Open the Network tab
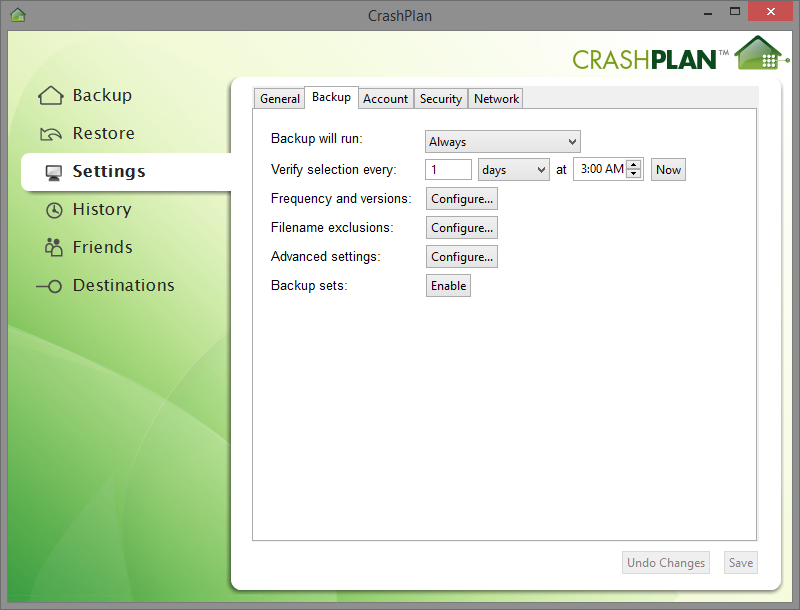The height and width of the screenshot is (610, 800). point(496,98)
